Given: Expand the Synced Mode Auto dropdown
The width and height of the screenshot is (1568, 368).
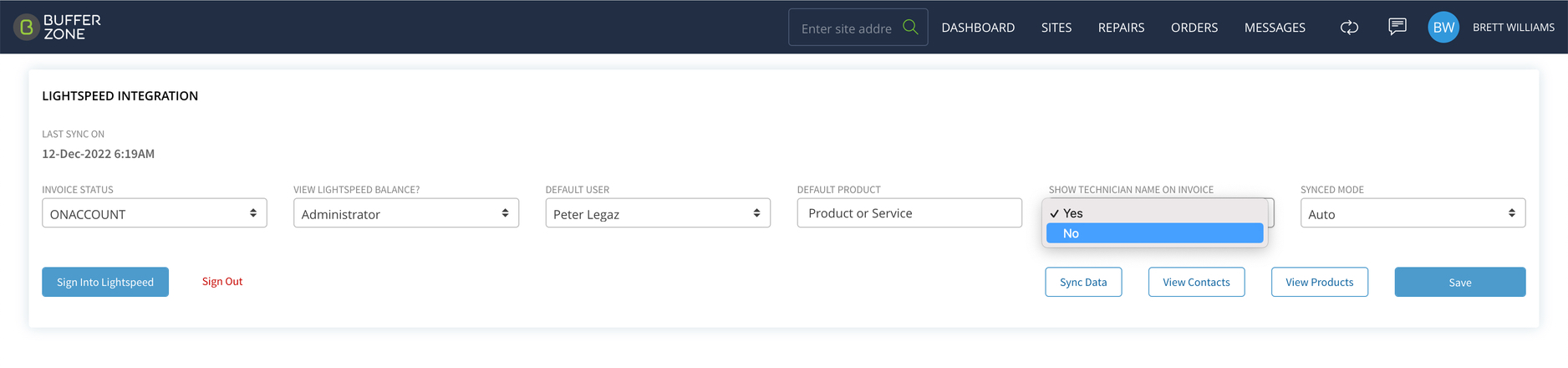Looking at the screenshot, I should (x=1413, y=213).
